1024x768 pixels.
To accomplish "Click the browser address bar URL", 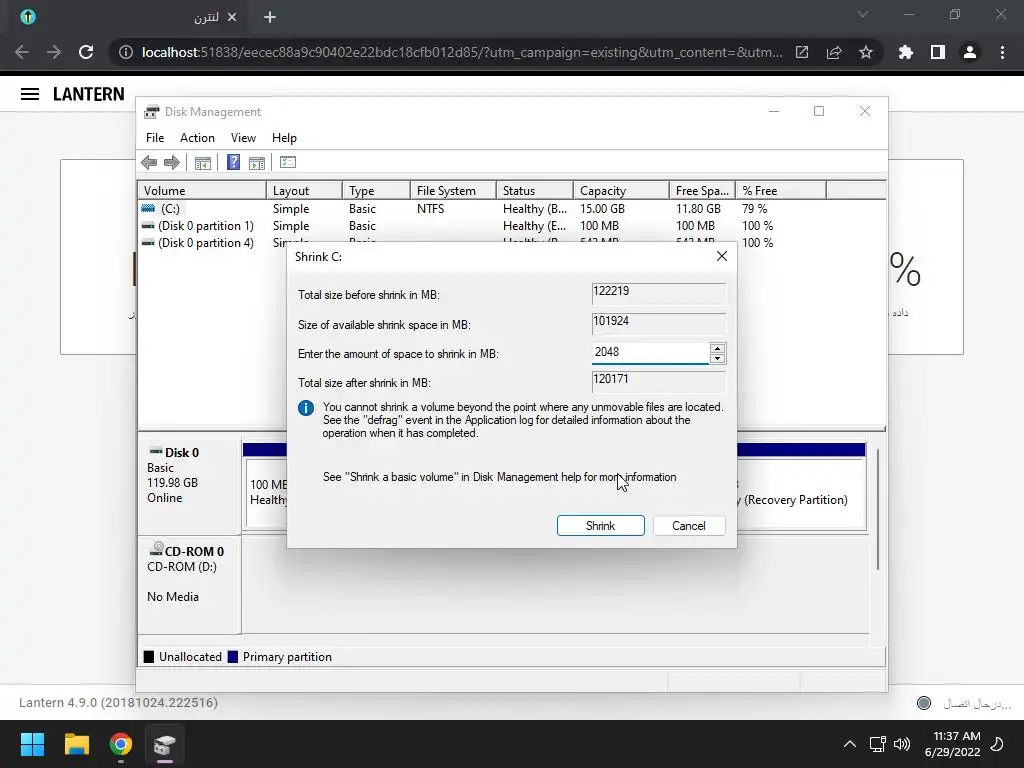I will pyautogui.click(x=462, y=52).
